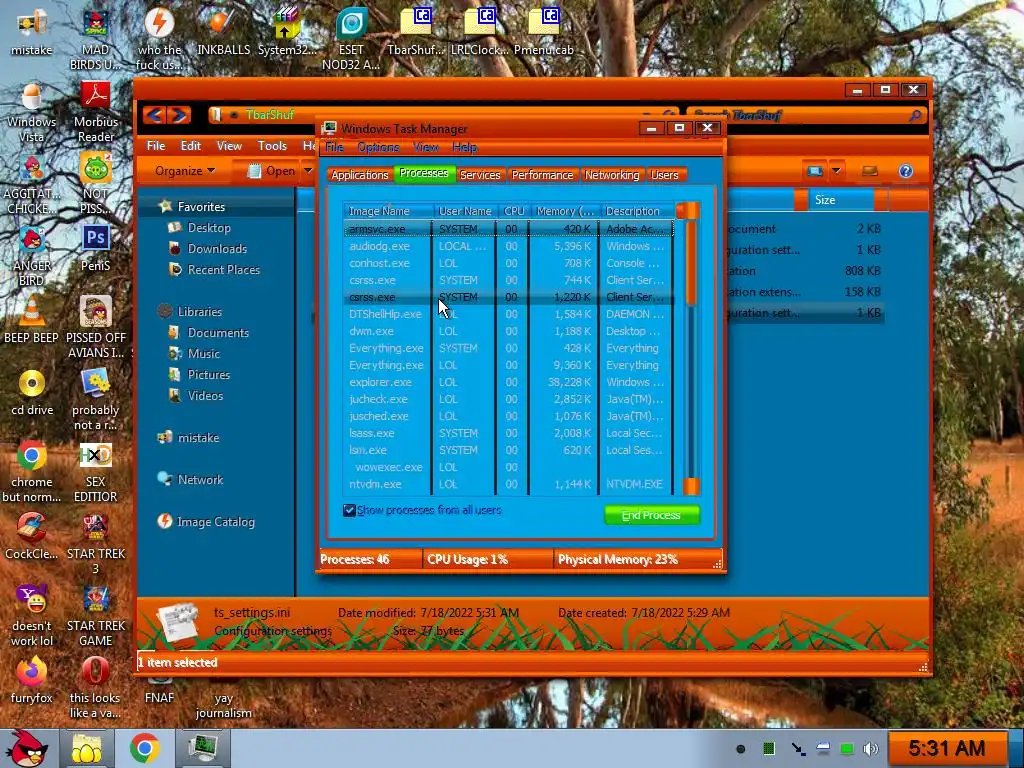
Task: Click the Open button in Explorer toolbar
Action: (272, 170)
